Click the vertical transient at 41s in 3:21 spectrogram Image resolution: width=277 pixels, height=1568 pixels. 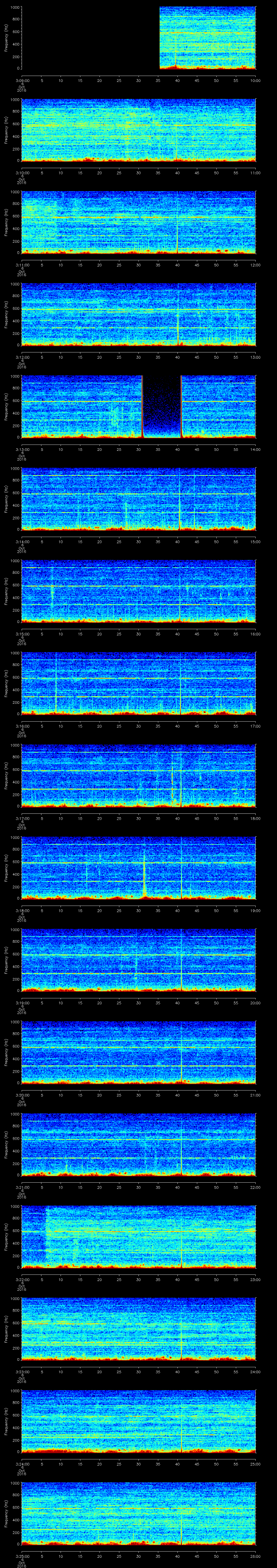point(182,1144)
